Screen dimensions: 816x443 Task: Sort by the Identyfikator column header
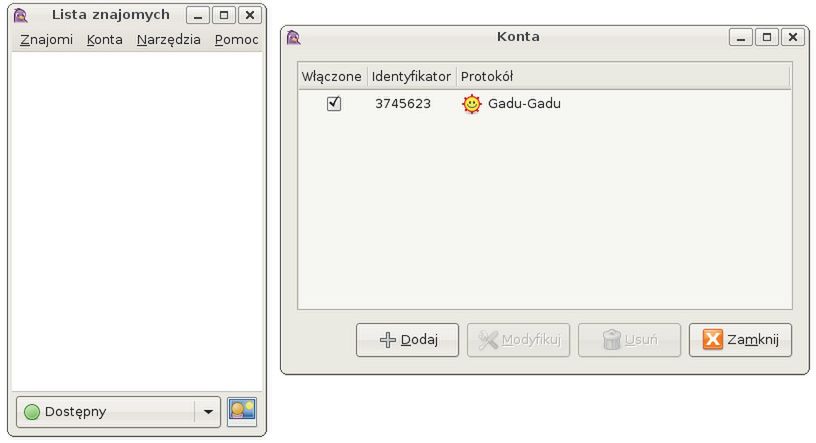click(x=411, y=77)
